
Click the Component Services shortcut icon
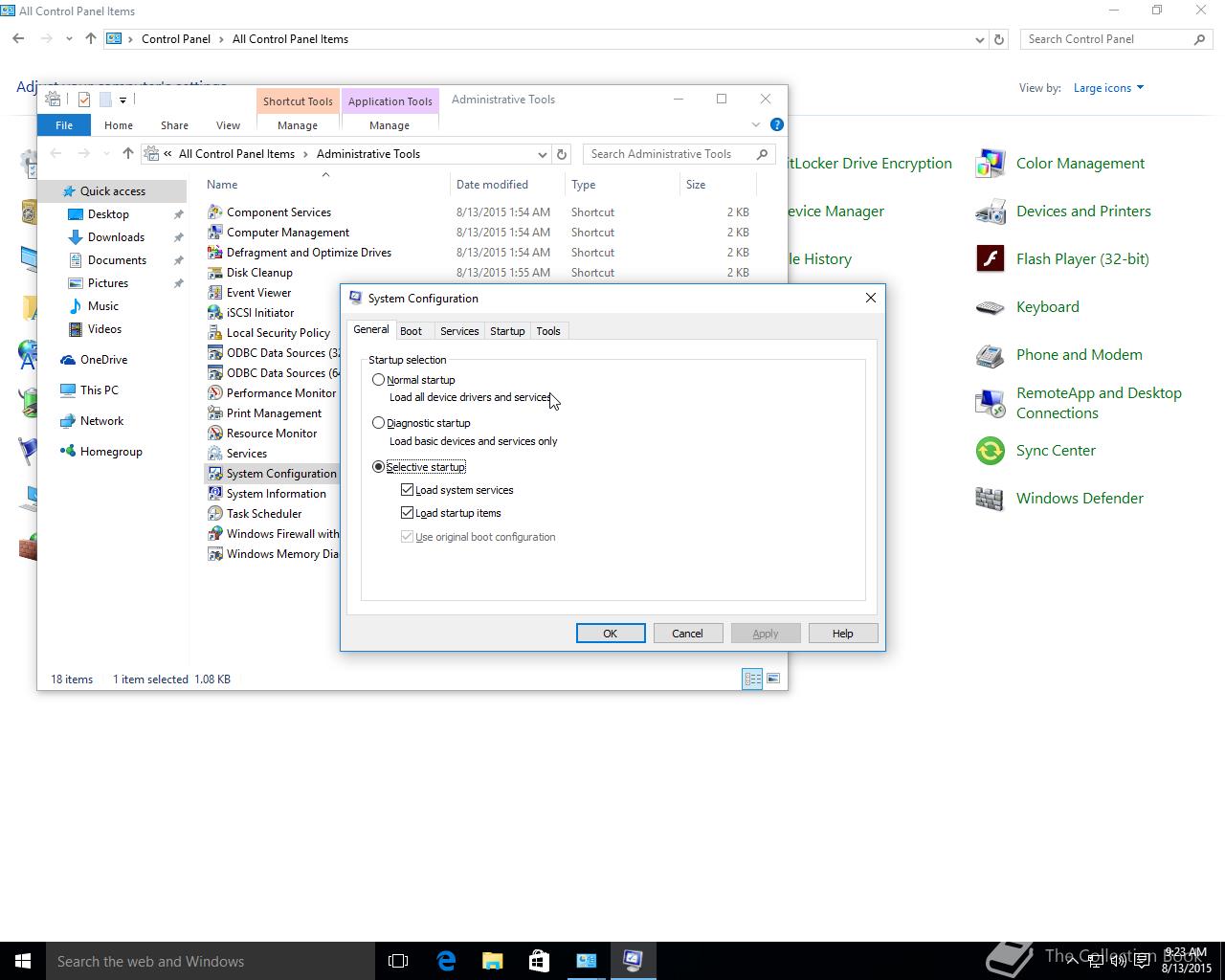[x=215, y=212]
